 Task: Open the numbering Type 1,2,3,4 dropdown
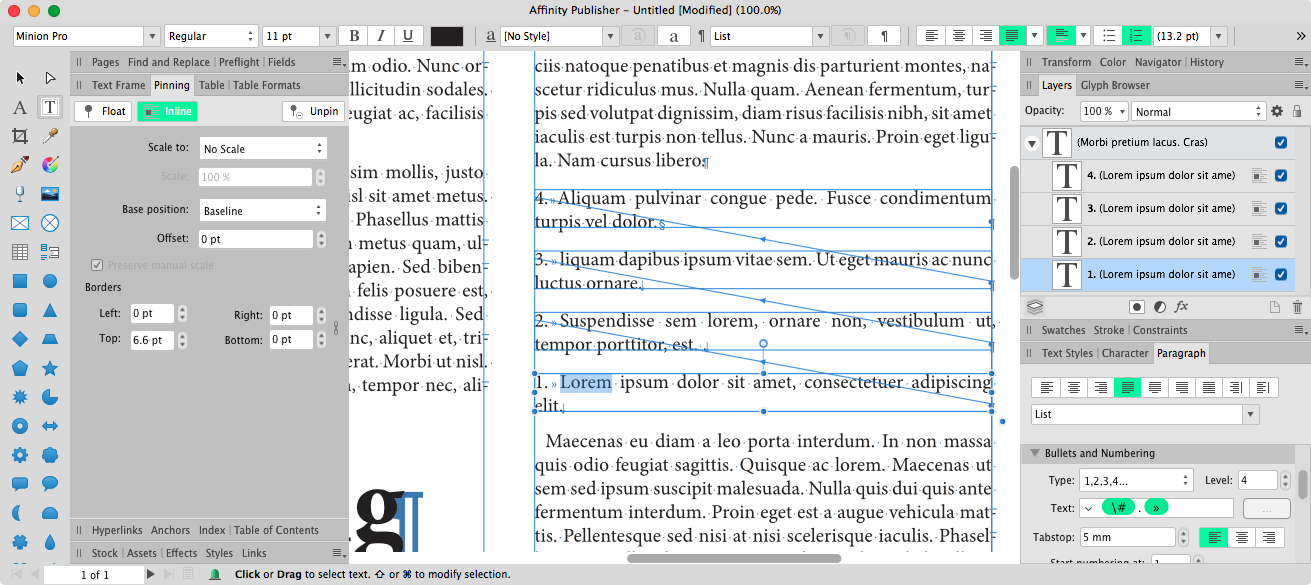(1135, 480)
